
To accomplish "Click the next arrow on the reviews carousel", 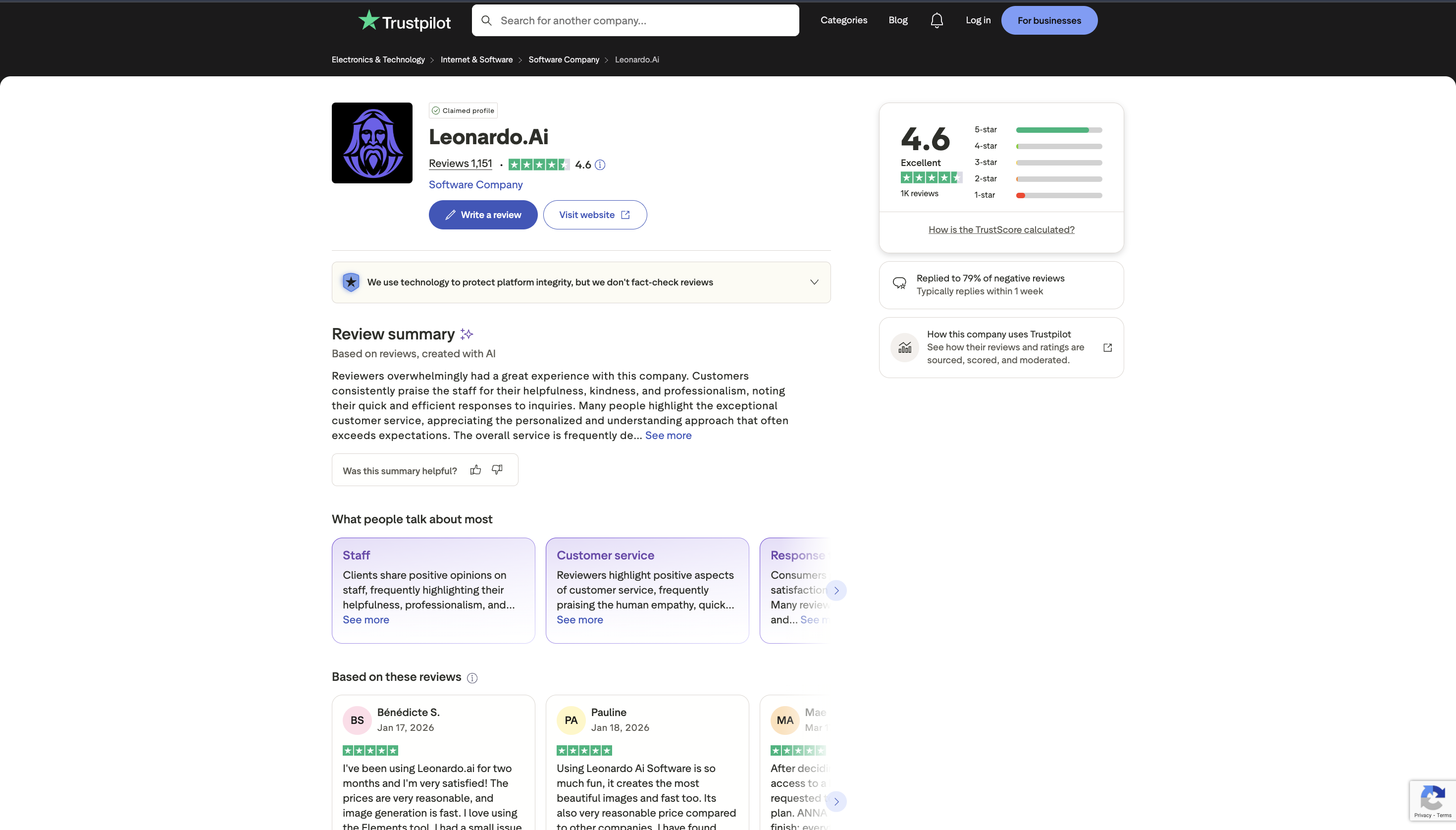I will point(837,801).
